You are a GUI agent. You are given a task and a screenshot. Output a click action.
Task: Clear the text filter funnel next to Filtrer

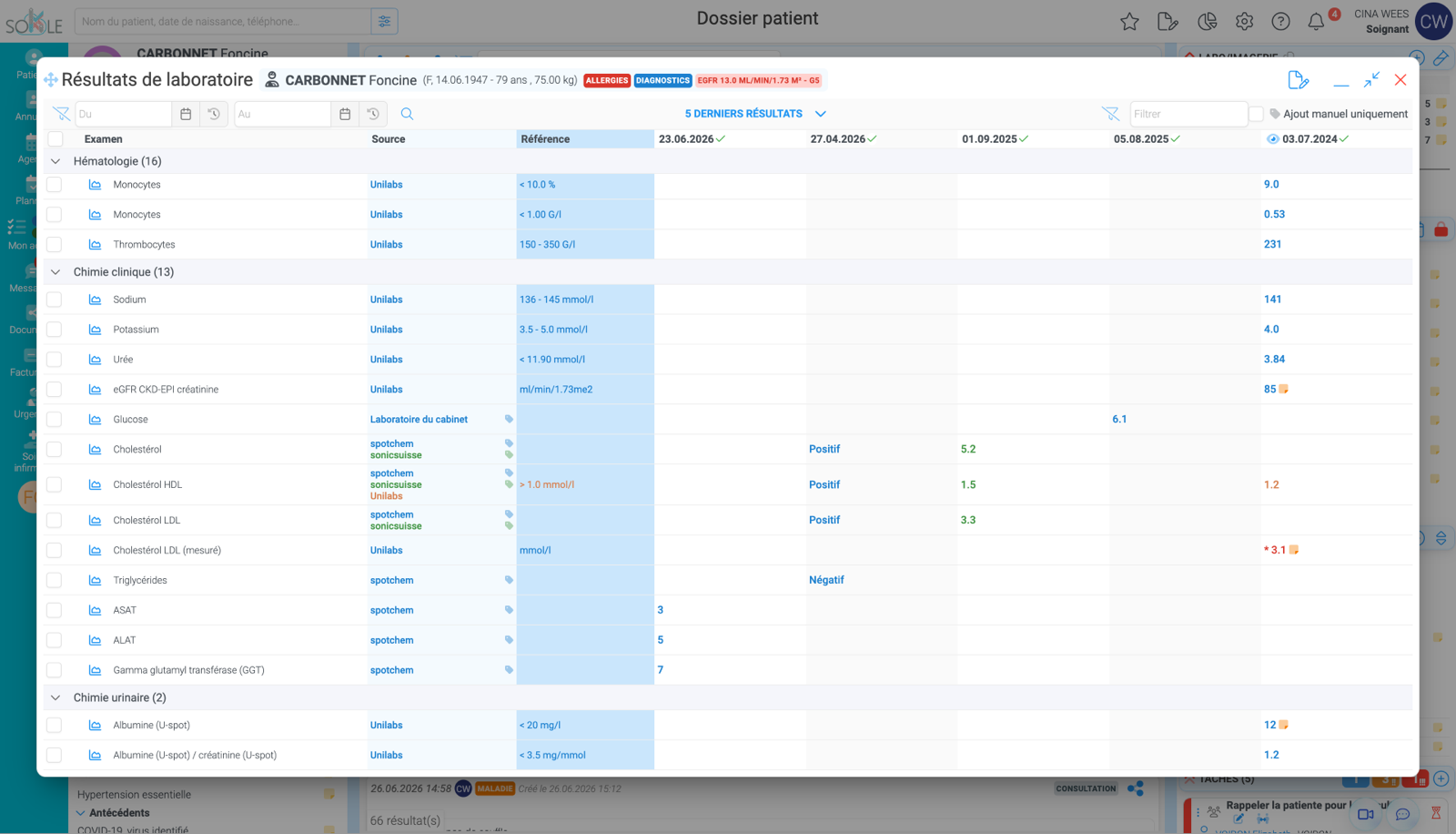click(x=1110, y=114)
